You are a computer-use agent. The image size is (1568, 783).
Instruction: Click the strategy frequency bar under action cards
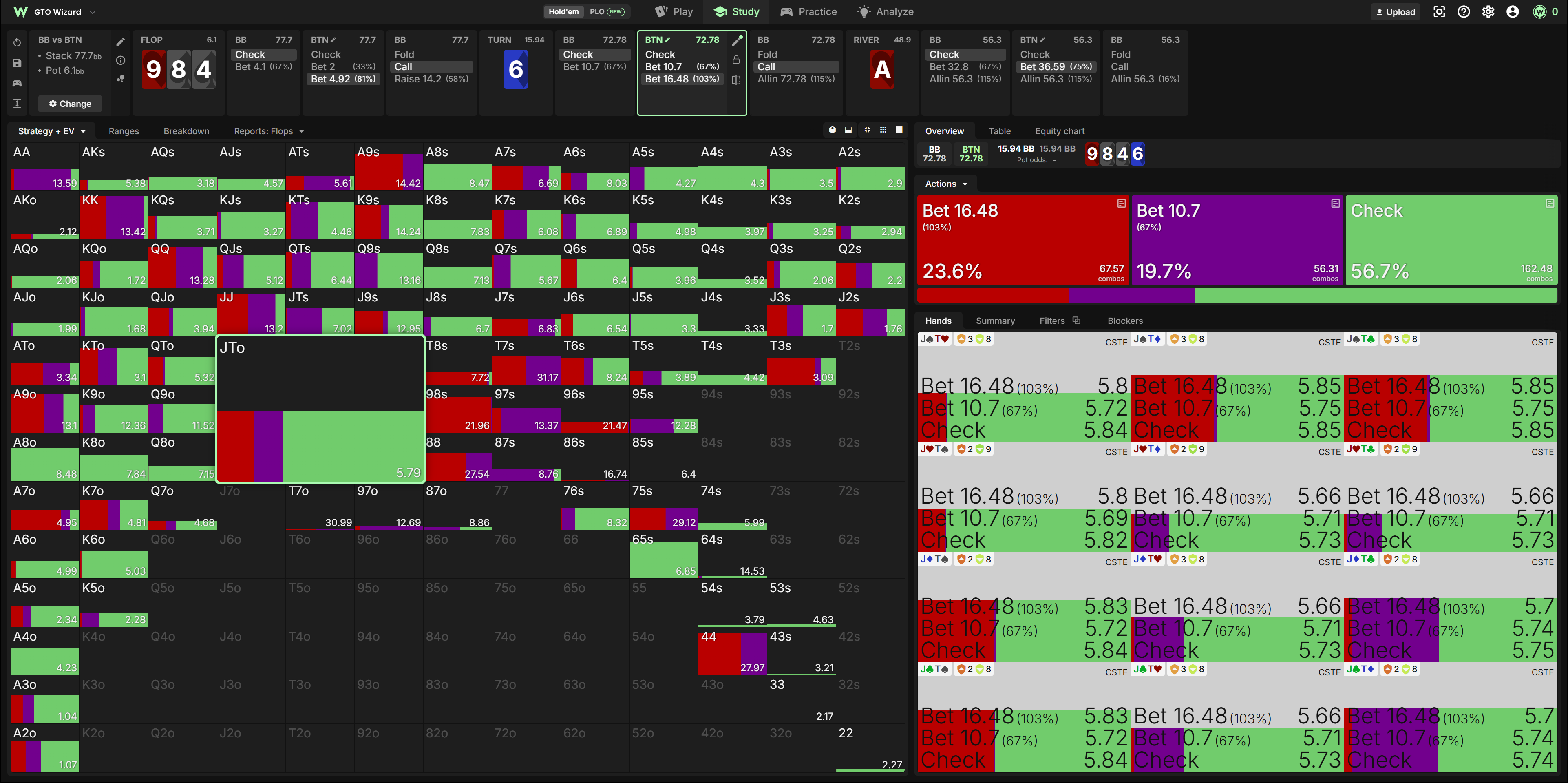click(1237, 295)
